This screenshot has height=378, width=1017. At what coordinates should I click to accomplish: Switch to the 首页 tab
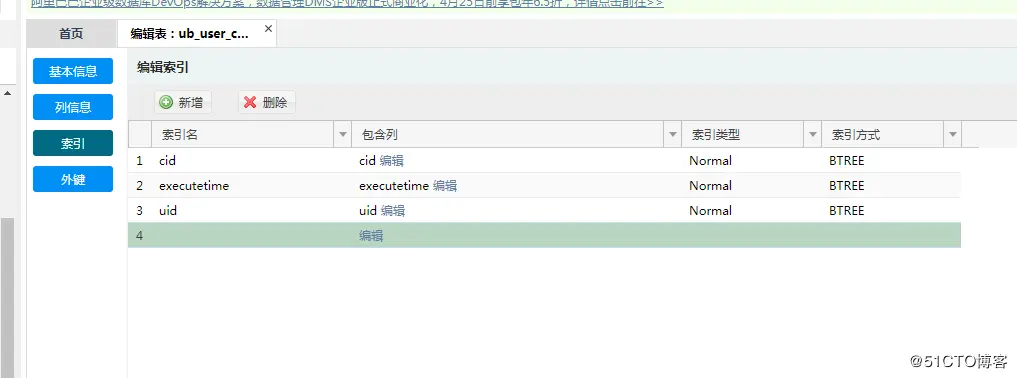click(x=71, y=34)
